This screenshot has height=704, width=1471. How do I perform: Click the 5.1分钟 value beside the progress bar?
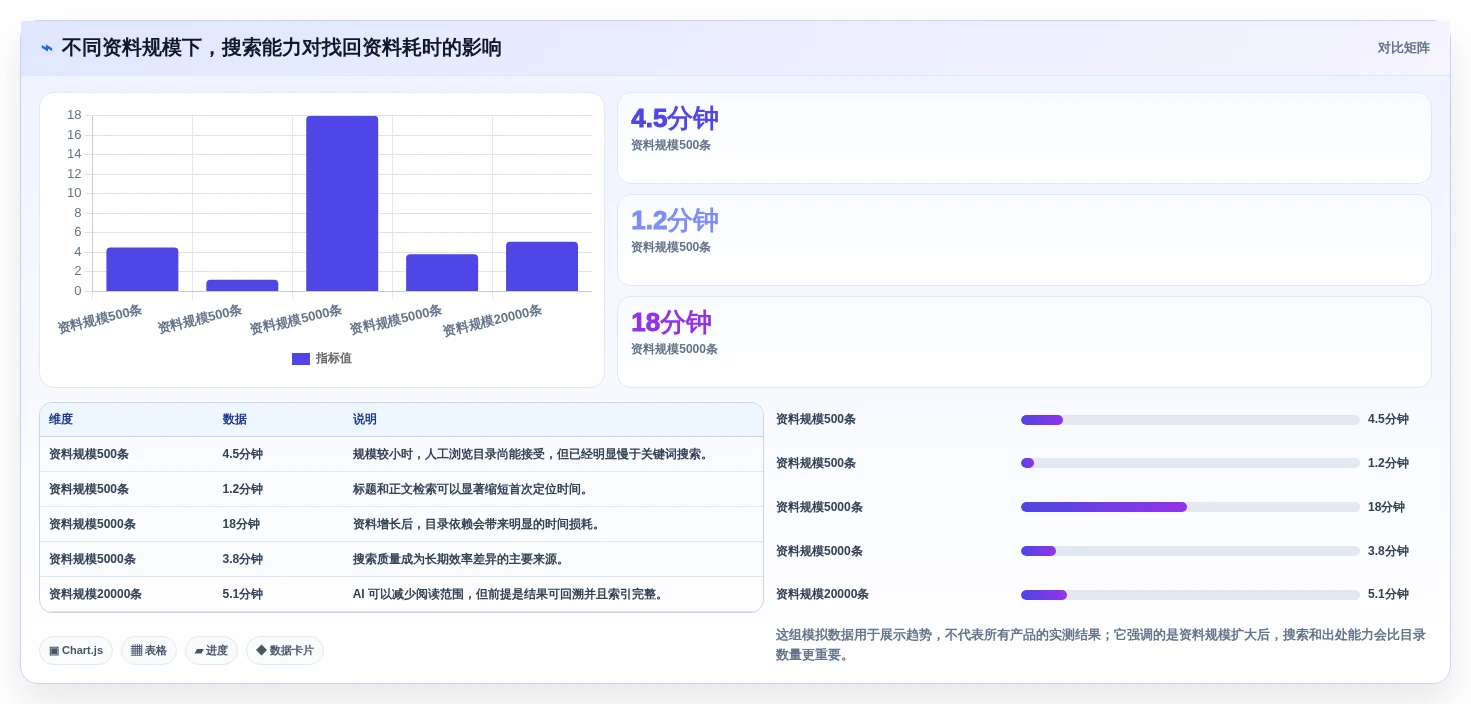[1388, 594]
